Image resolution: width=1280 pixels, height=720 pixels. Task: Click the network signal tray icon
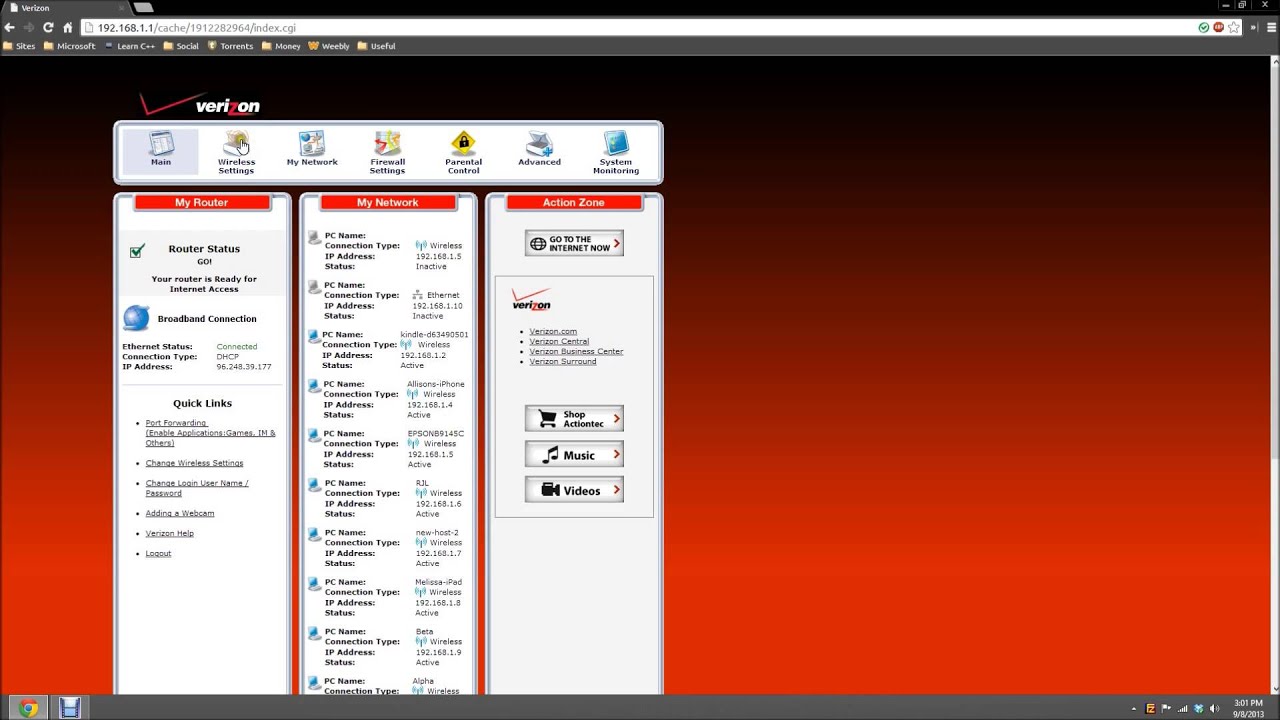point(1182,709)
